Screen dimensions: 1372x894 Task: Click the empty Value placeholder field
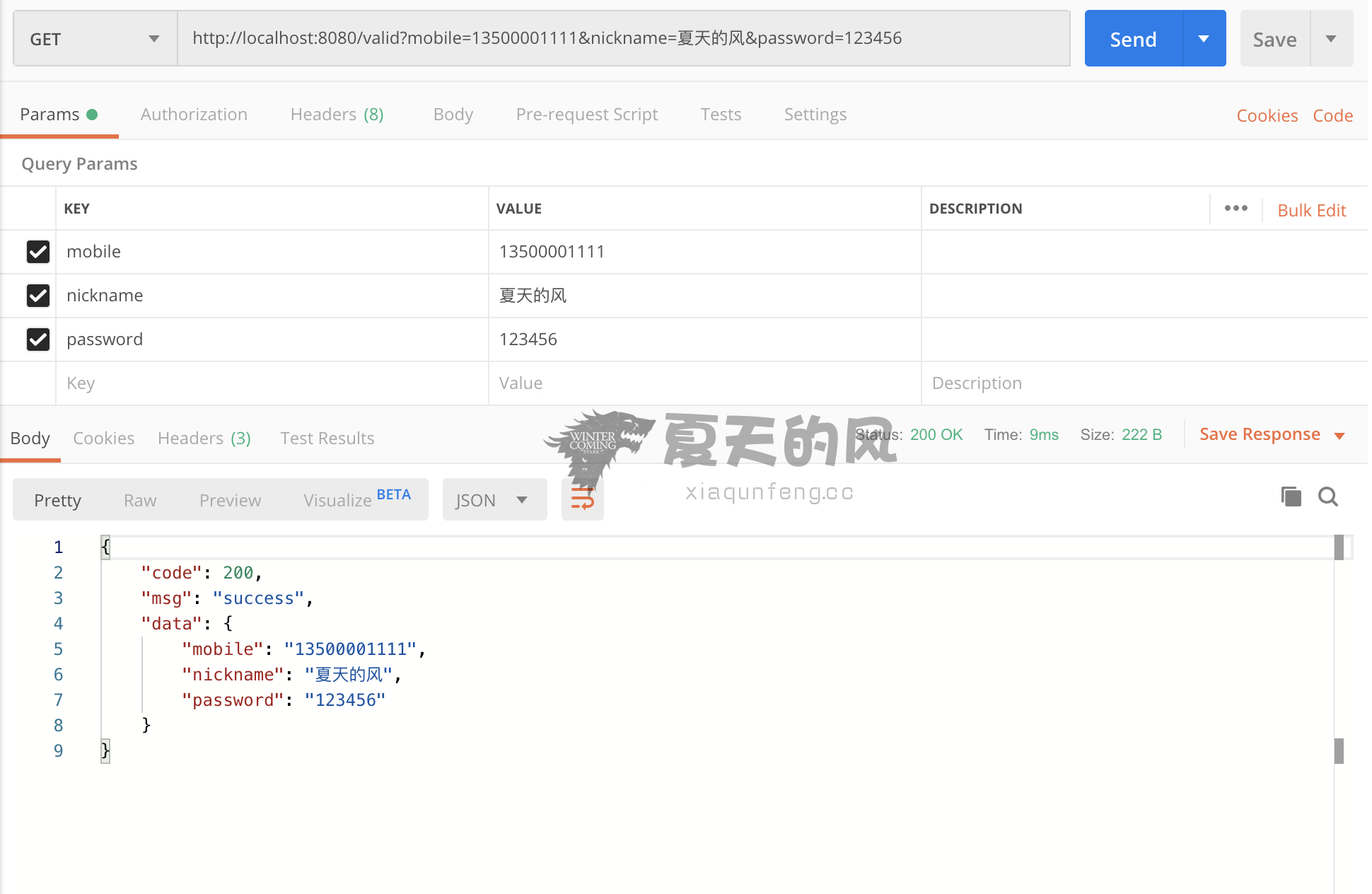coord(704,383)
